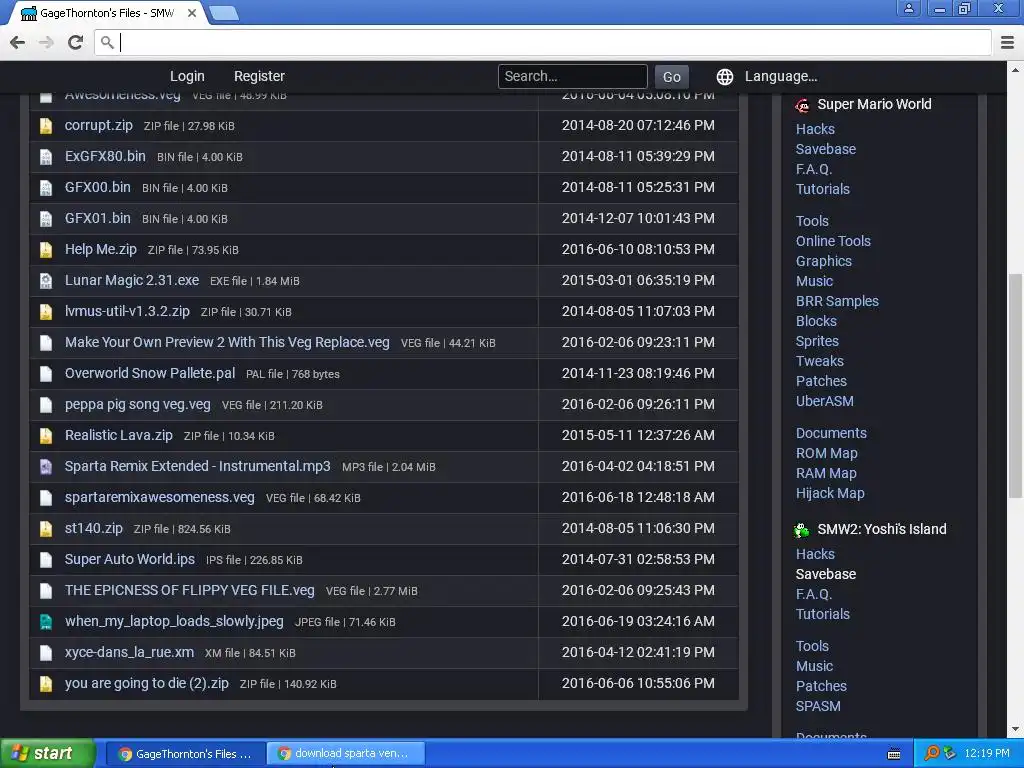Open the Documents link above ROM Map
The height and width of the screenshot is (768, 1024).
(x=831, y=433)
